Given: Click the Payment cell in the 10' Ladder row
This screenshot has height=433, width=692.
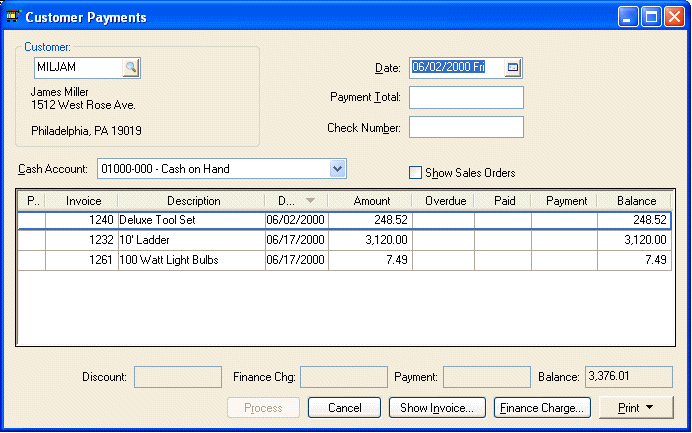Looking at the screenshot, I should click(564, 240).
